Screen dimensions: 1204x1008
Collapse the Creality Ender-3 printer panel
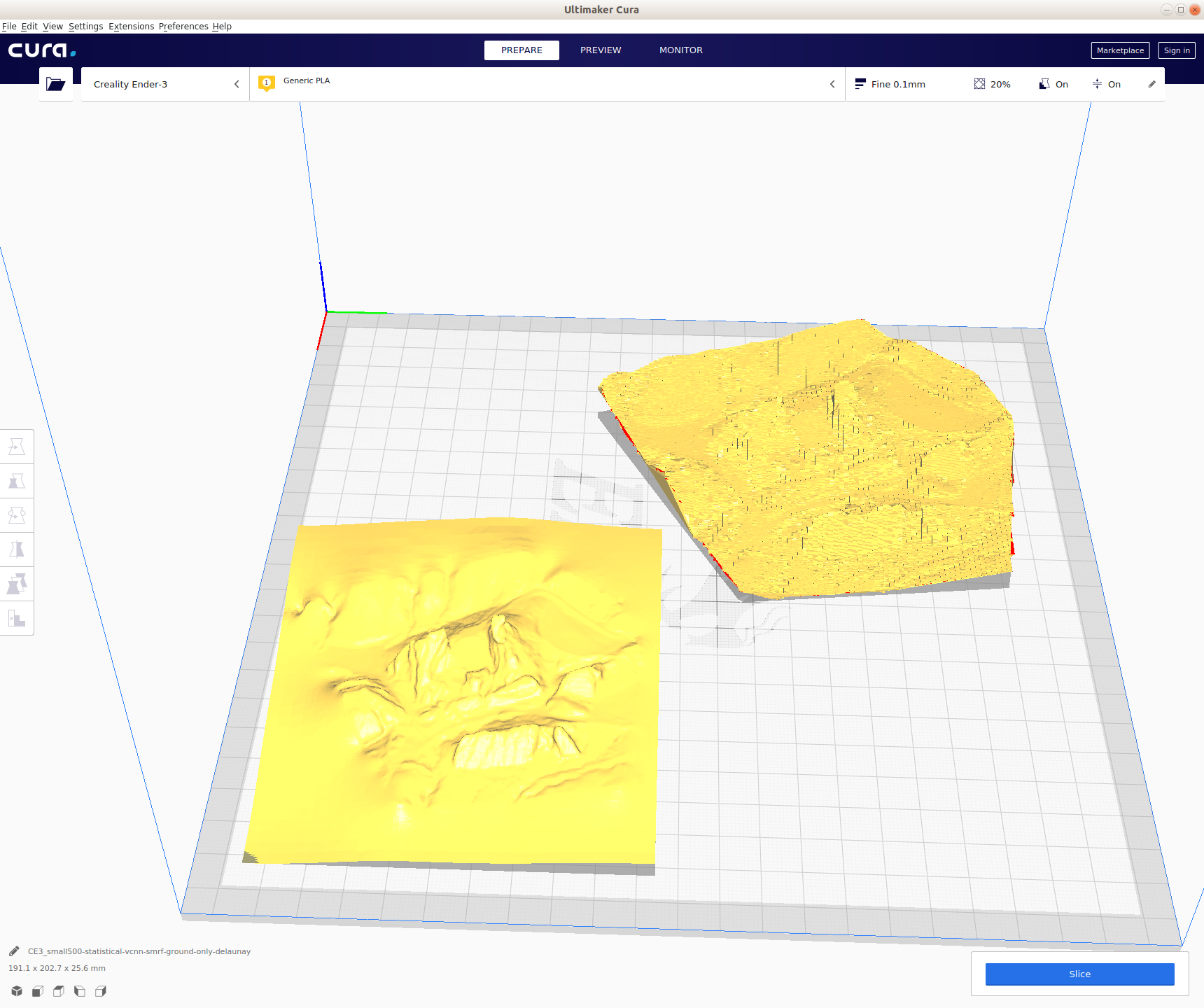tap(237, 84)
